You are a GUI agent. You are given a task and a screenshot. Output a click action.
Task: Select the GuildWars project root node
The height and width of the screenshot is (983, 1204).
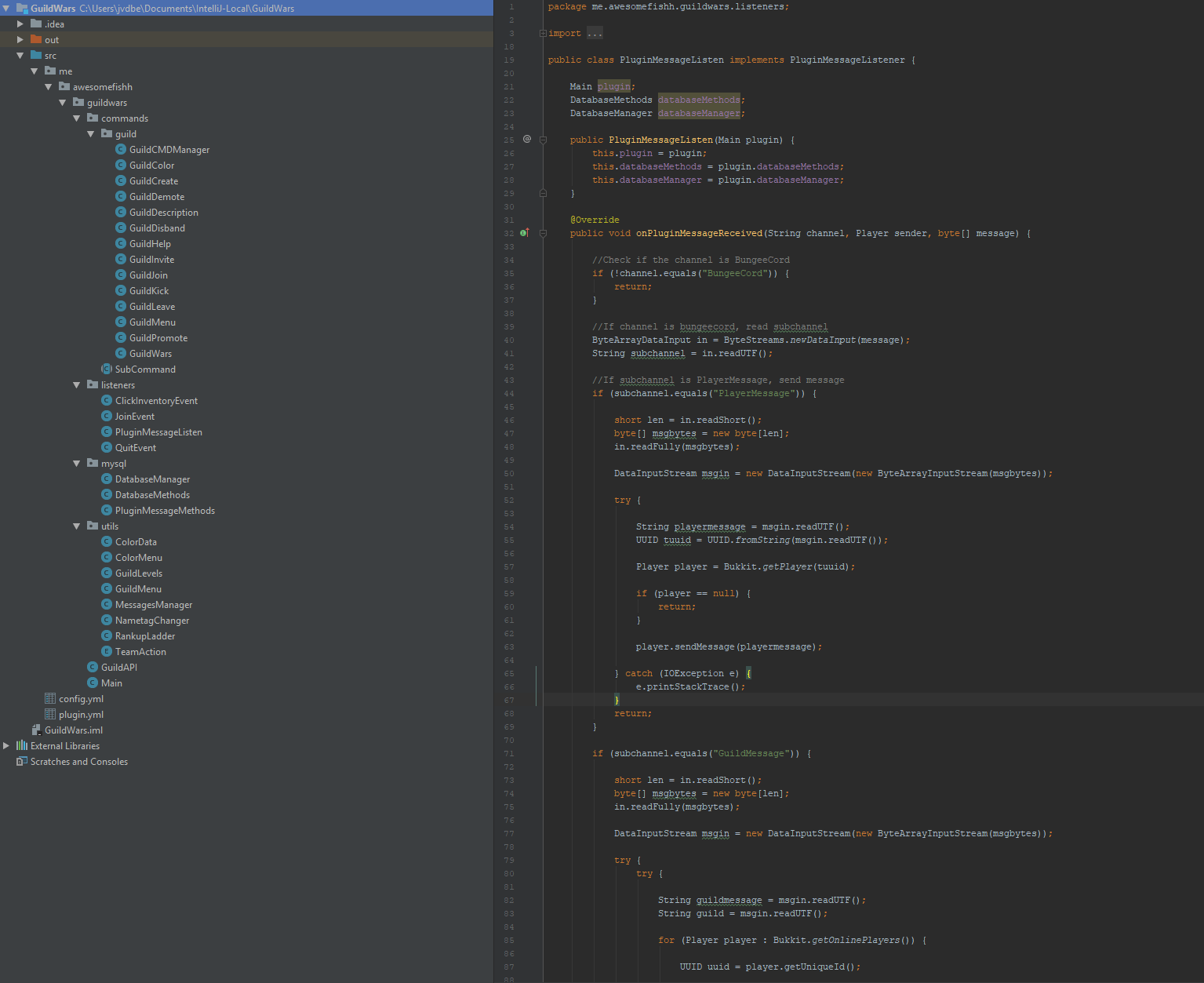[x=53, y=9]
